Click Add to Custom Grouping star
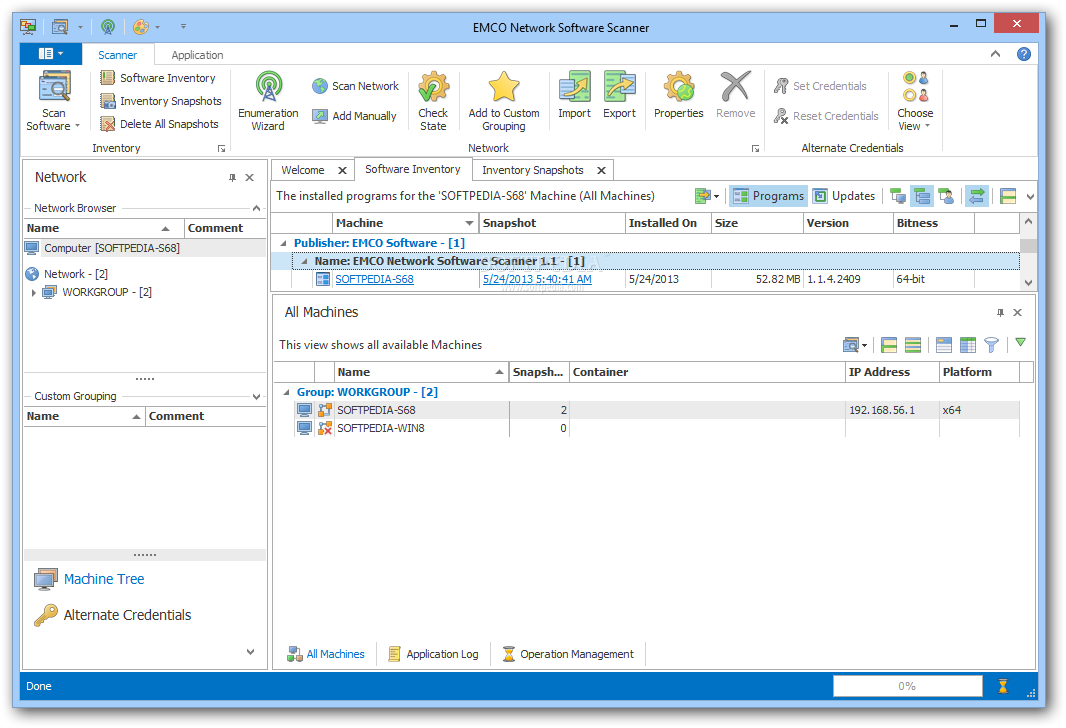Image resolution: width=1066 pixels, height=728 pixels. click(x=504, y=101)
